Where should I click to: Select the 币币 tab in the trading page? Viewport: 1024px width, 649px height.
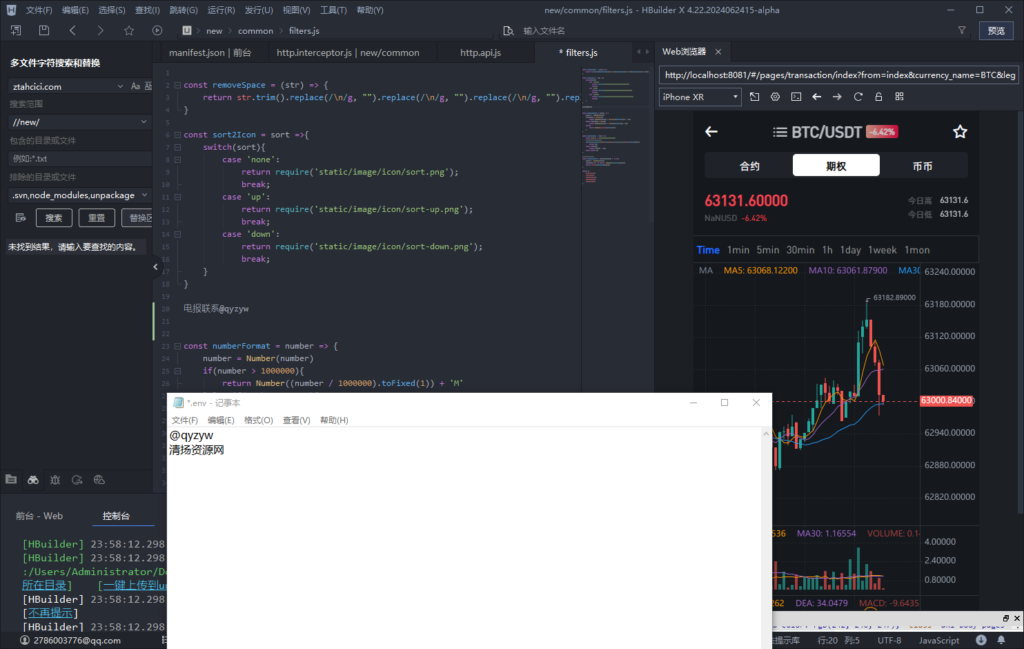[922, 166]
